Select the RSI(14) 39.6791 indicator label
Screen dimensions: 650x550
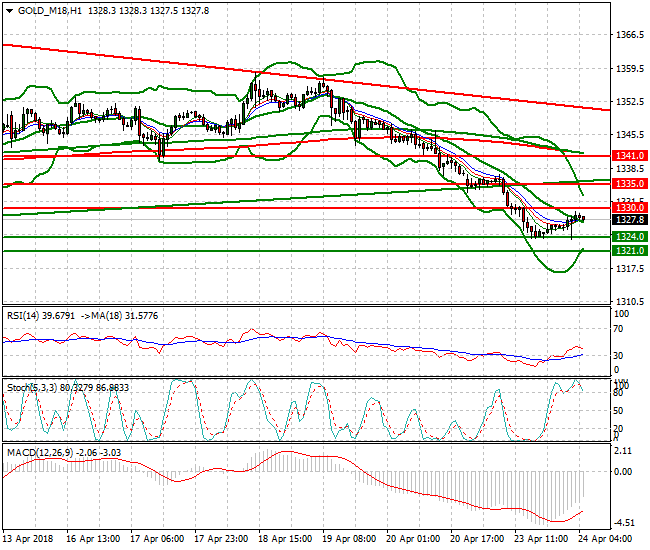(41, 316)
